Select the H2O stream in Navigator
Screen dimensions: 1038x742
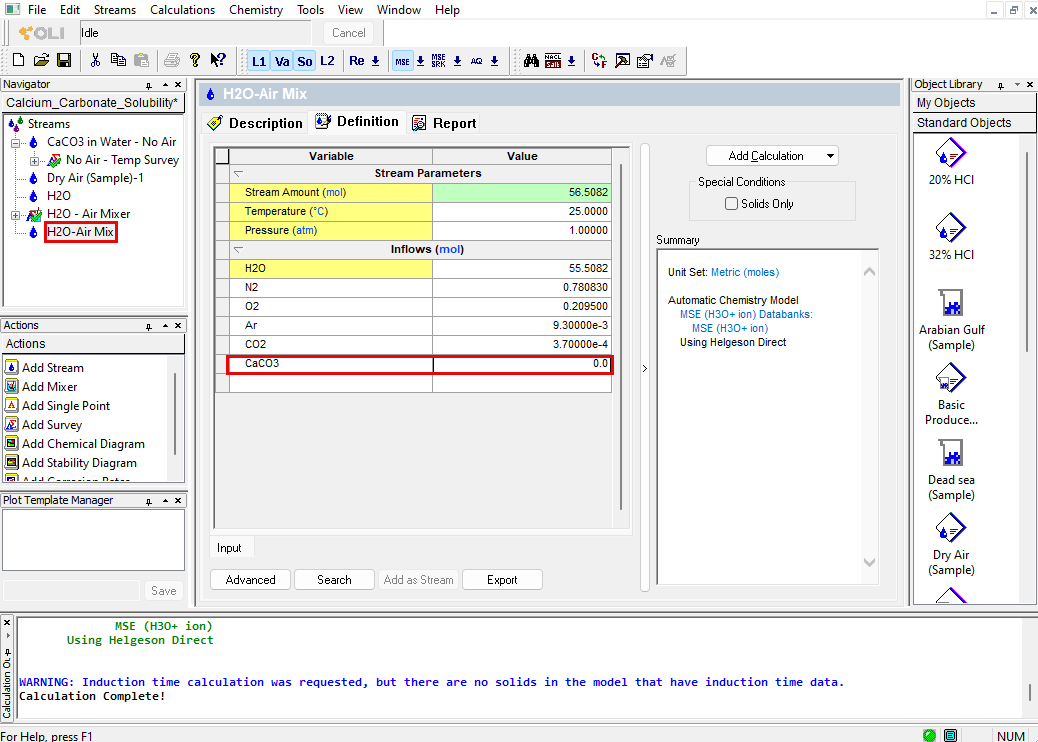coord(59,196)
